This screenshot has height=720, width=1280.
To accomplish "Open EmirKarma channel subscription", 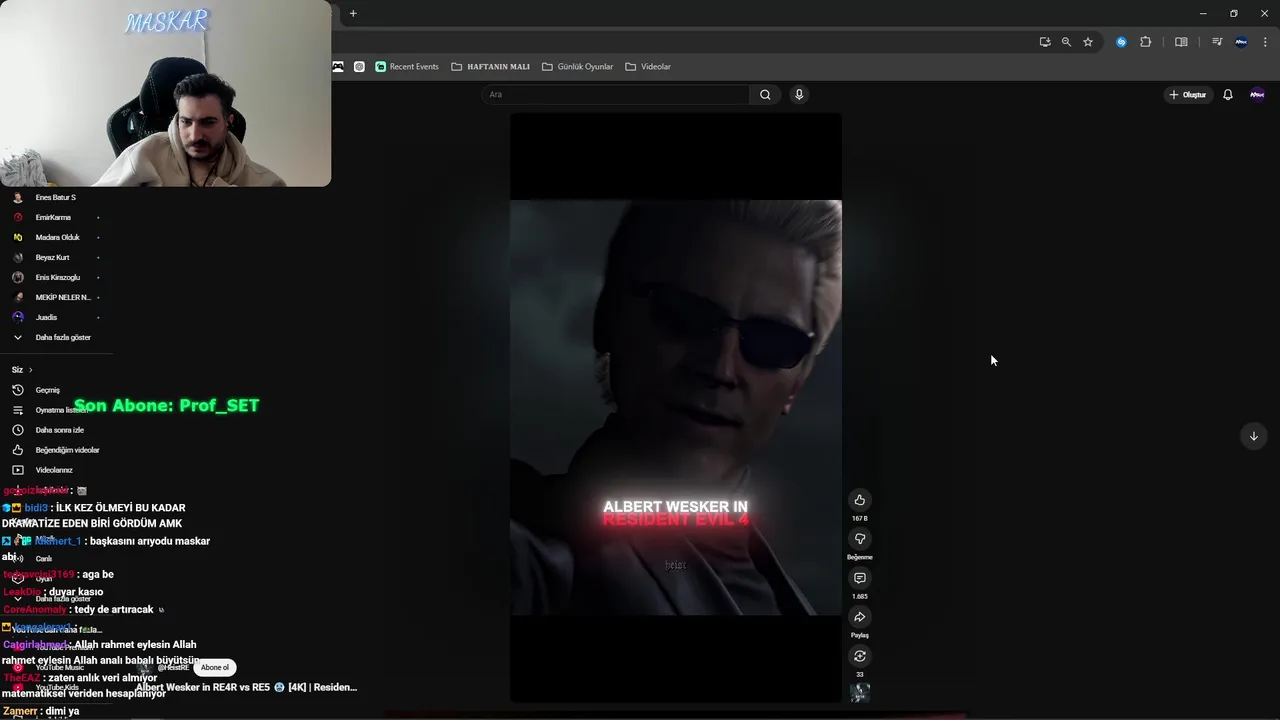I will [55, 218].
